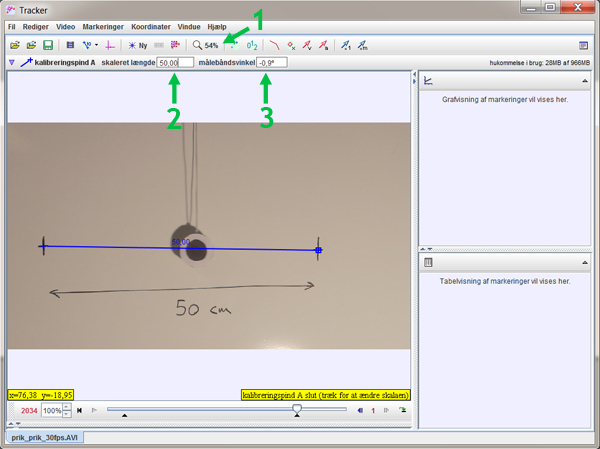This screenshot has height=449, width=600.
Task: Open the Fil menu
Action: [11, 27]
